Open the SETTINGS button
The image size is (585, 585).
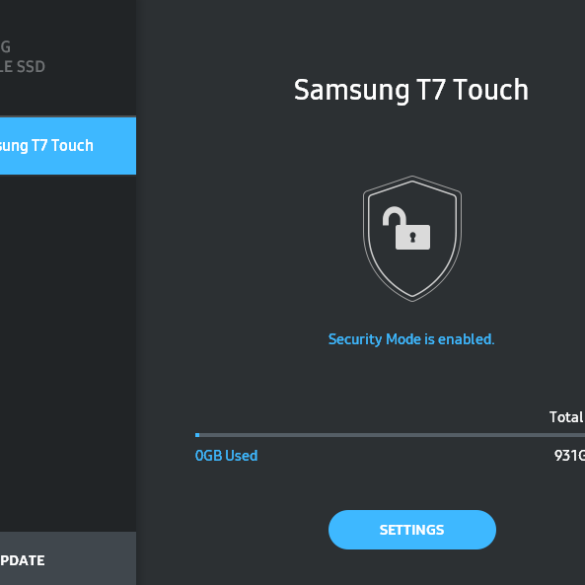412,529
